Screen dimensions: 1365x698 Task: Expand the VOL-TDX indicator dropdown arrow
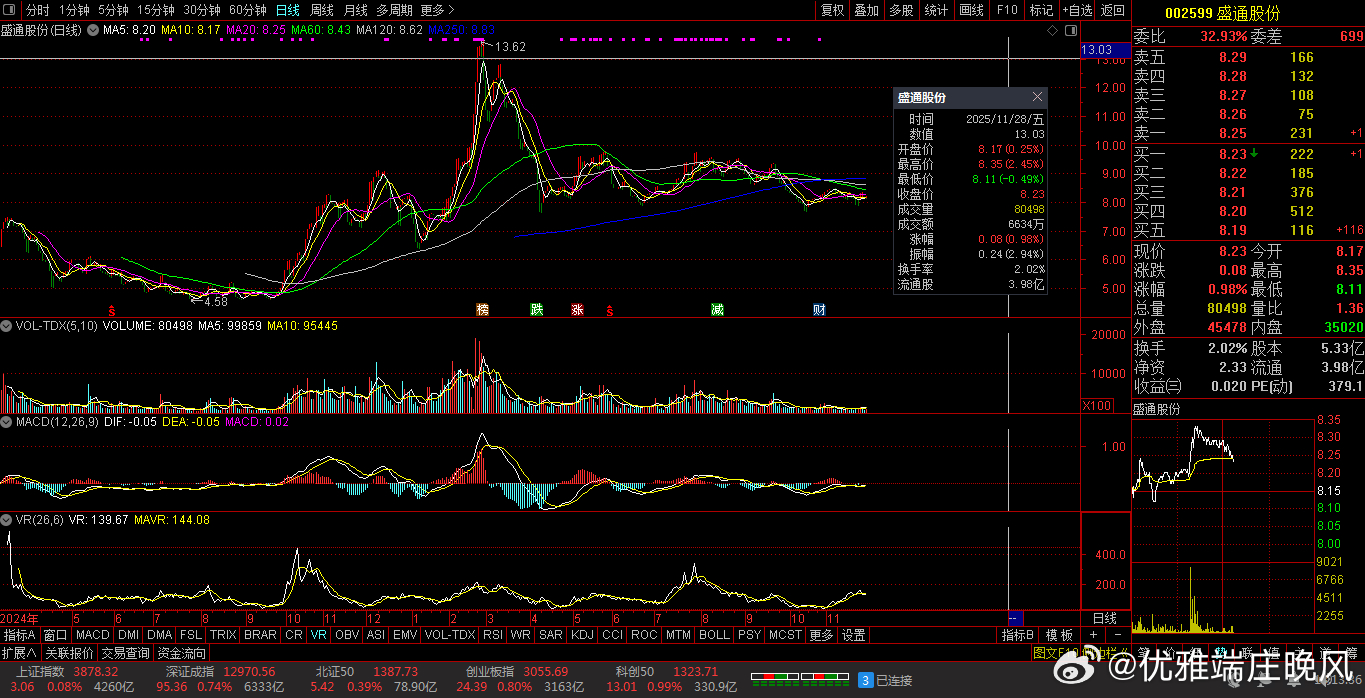(6, 326)
